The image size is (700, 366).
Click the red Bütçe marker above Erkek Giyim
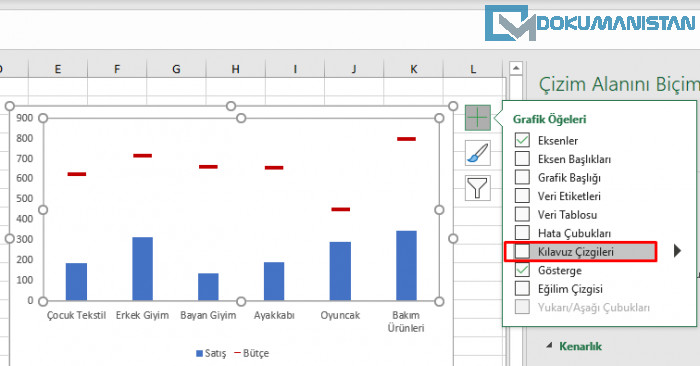coord(142,155)
